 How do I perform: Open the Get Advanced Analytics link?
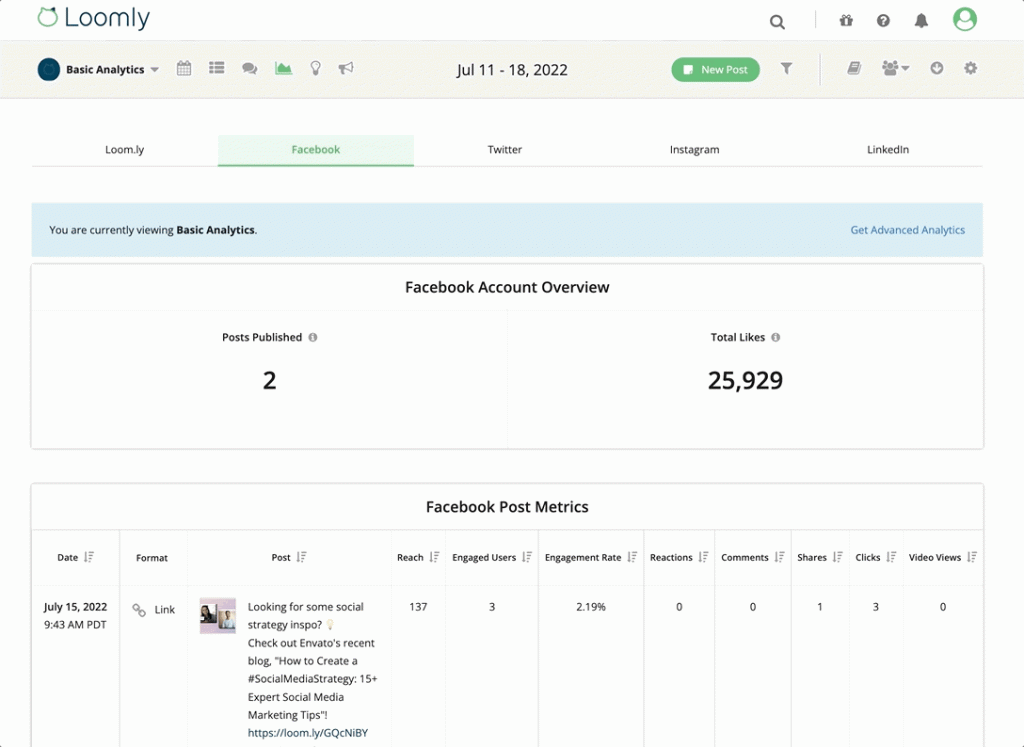point(907,230)
